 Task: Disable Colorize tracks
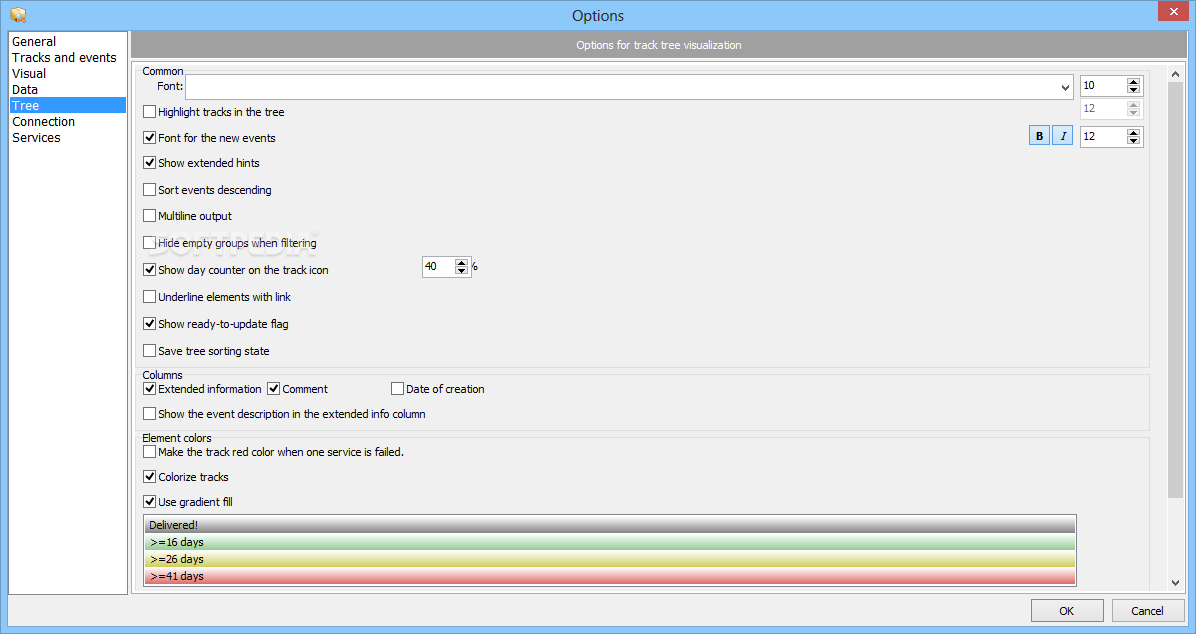coord(150,477)
